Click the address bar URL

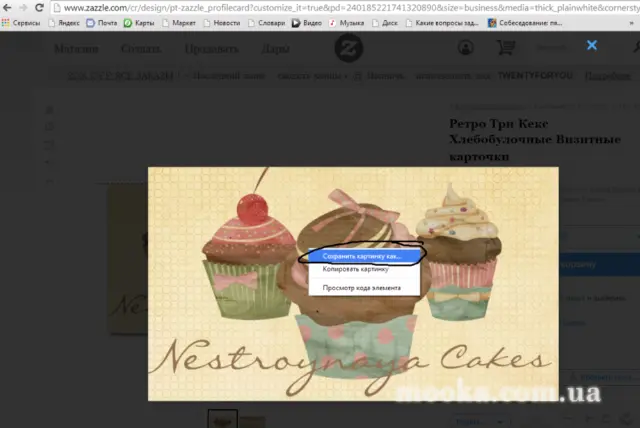pyautogui.click(x=351, y=8)
